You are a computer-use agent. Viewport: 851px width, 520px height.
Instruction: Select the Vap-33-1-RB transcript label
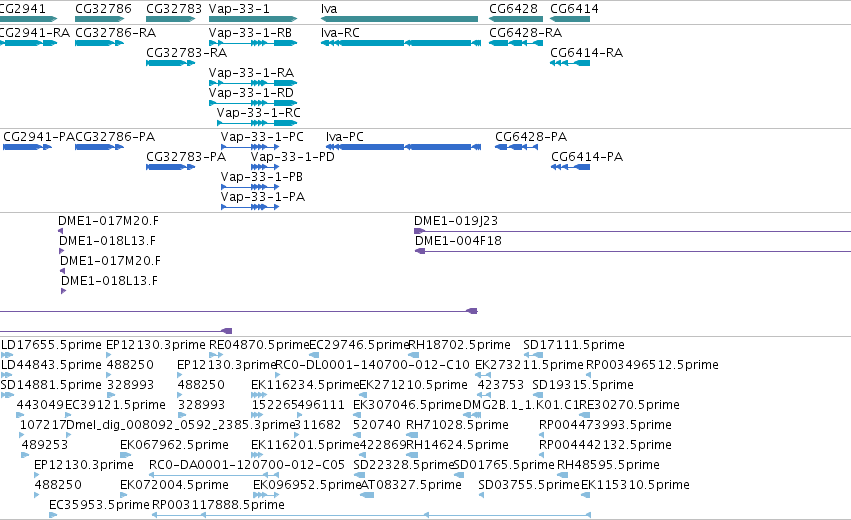(250, 33)
